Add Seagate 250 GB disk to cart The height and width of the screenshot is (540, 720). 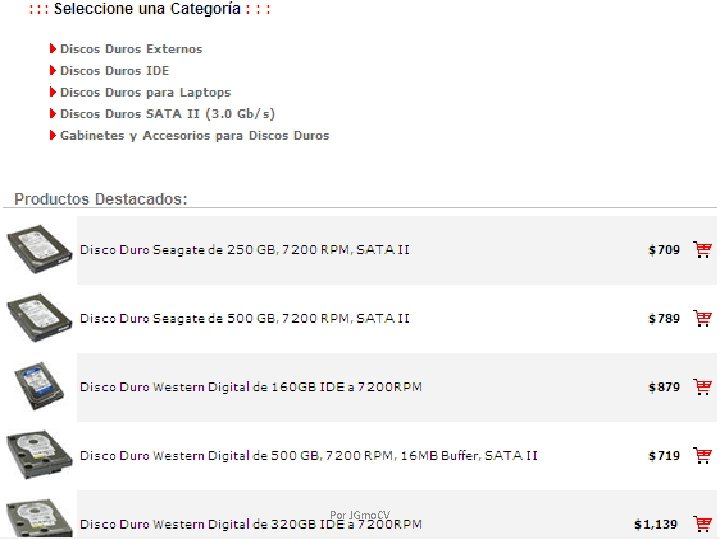(702, 249)
